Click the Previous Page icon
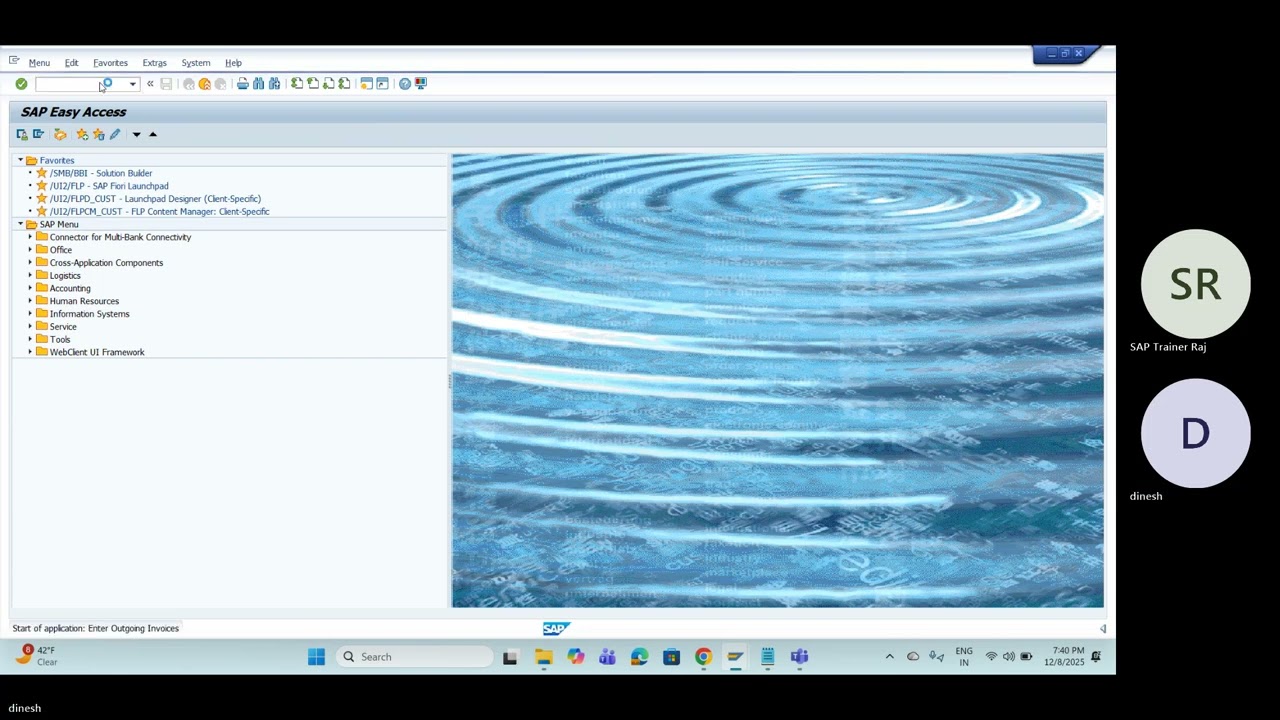The height and width of the screenshot is (720, 1280). (313, 84)
